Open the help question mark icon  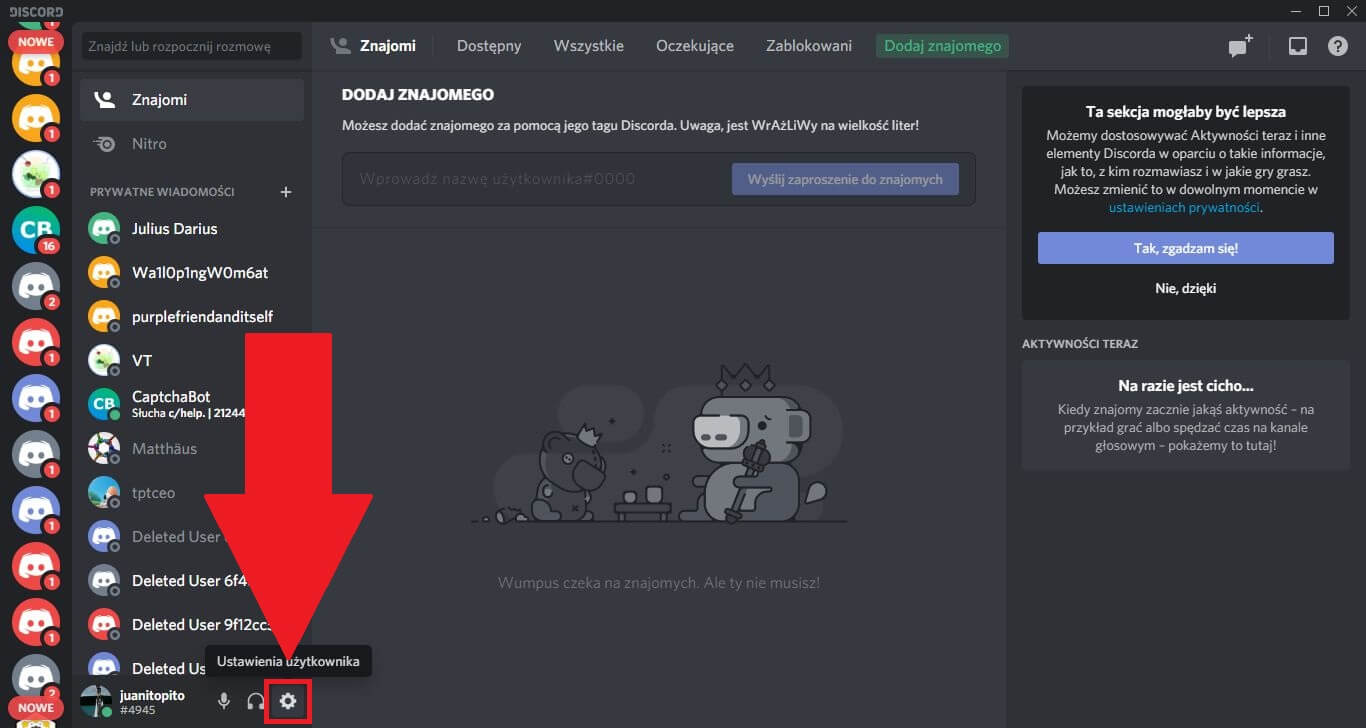coord(1337,46)
